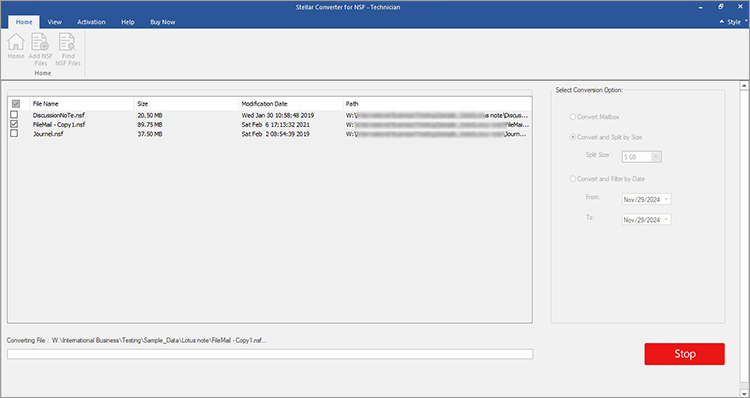Collapse the ribbon with Style caret icon
Viewport: 750px width, 398px height.
[721, 22]
